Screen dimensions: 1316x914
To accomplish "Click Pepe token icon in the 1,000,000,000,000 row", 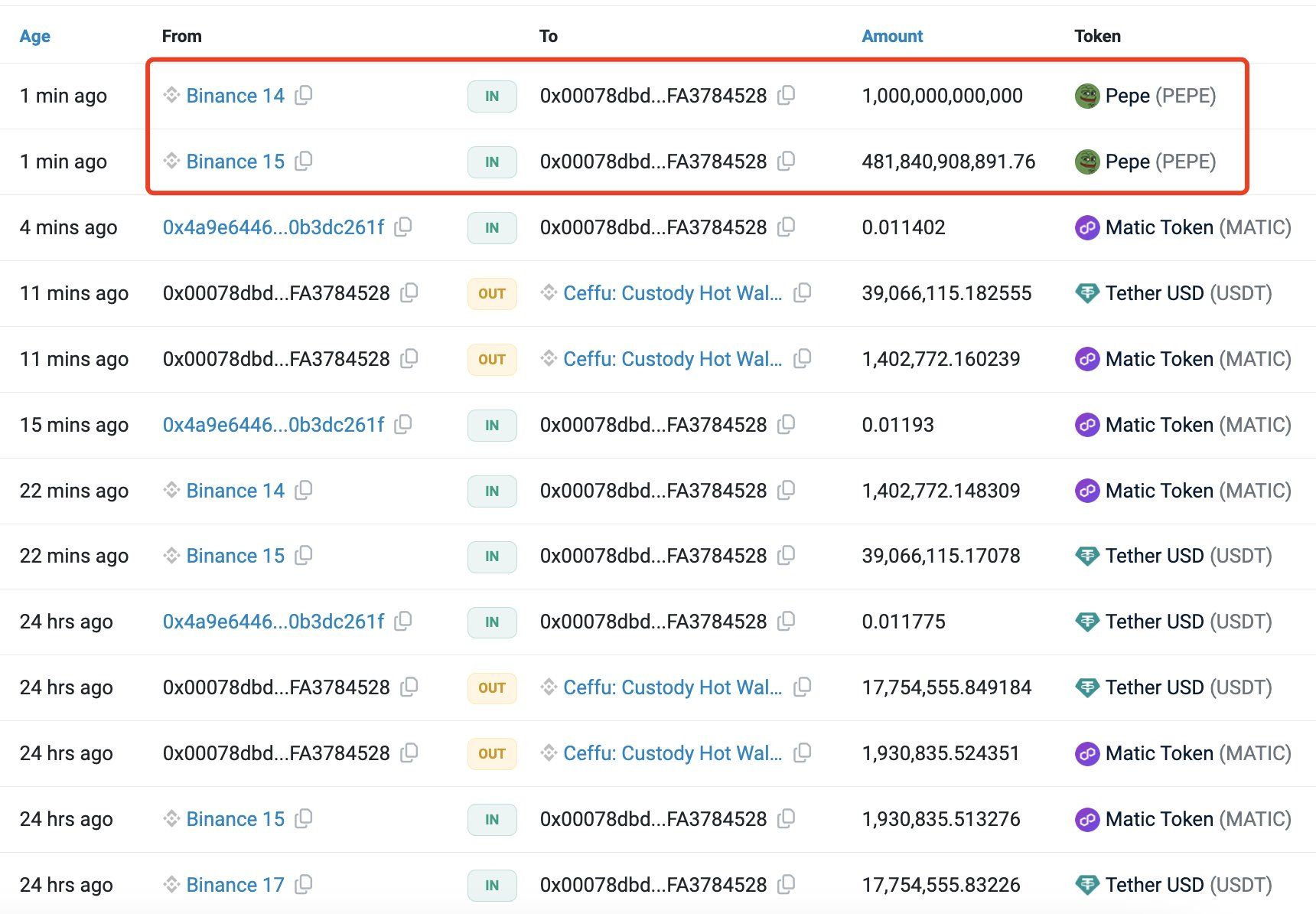I will (1087, 96).
